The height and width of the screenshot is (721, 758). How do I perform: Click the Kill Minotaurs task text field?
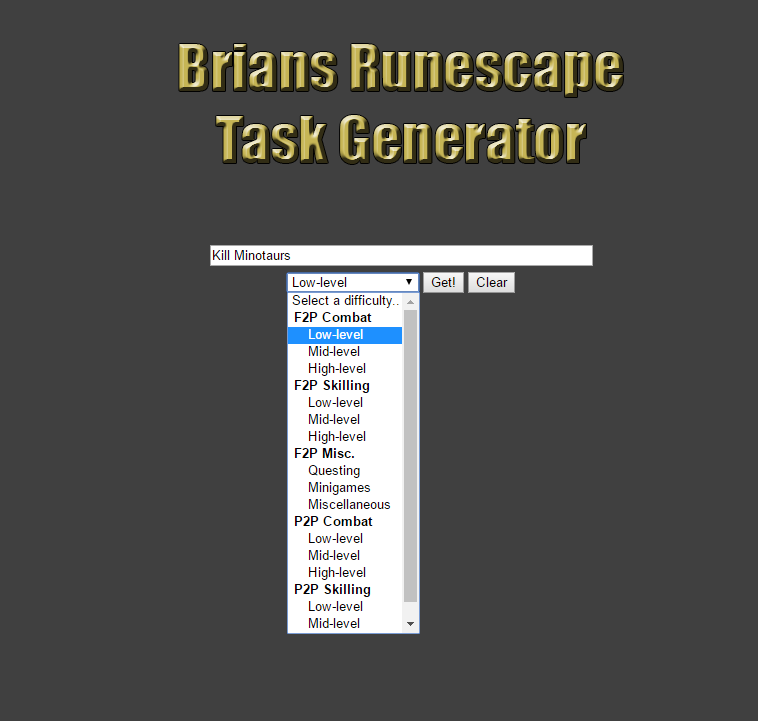coord(401,255)
